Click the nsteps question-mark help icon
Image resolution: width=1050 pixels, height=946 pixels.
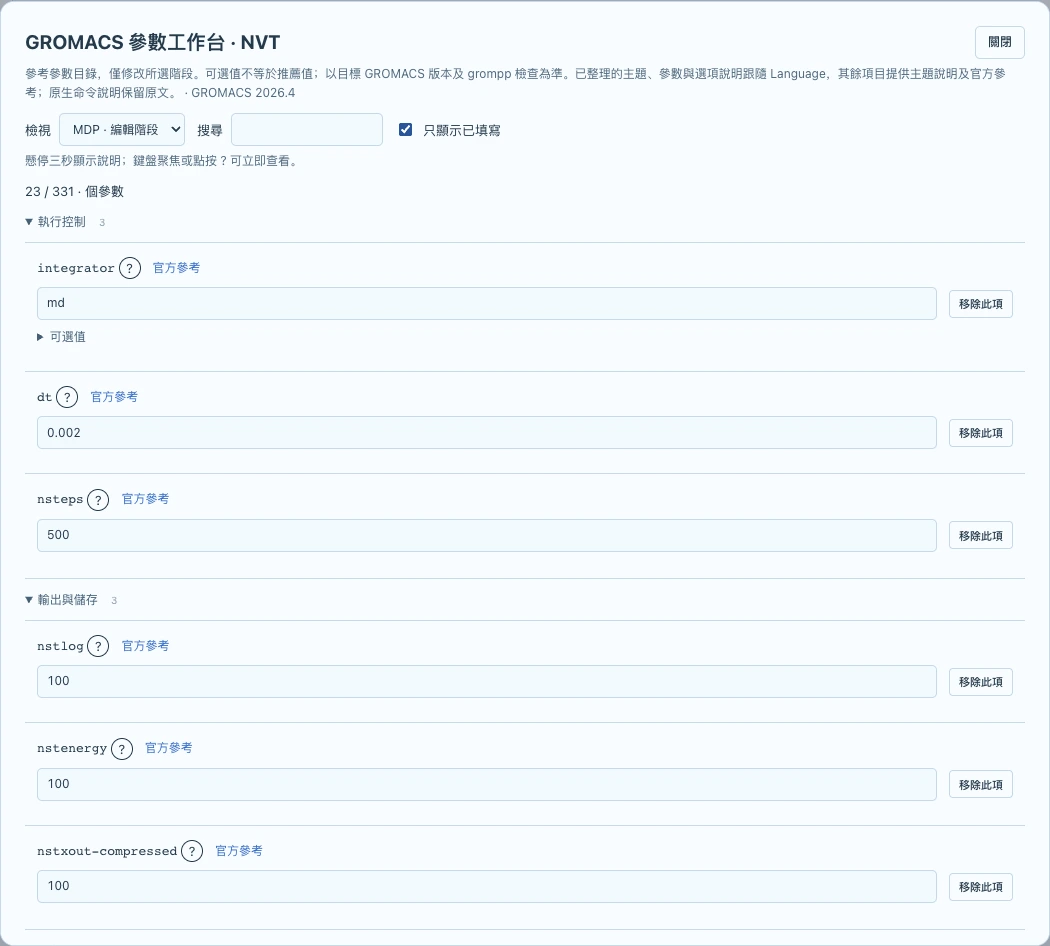point(98,500)
